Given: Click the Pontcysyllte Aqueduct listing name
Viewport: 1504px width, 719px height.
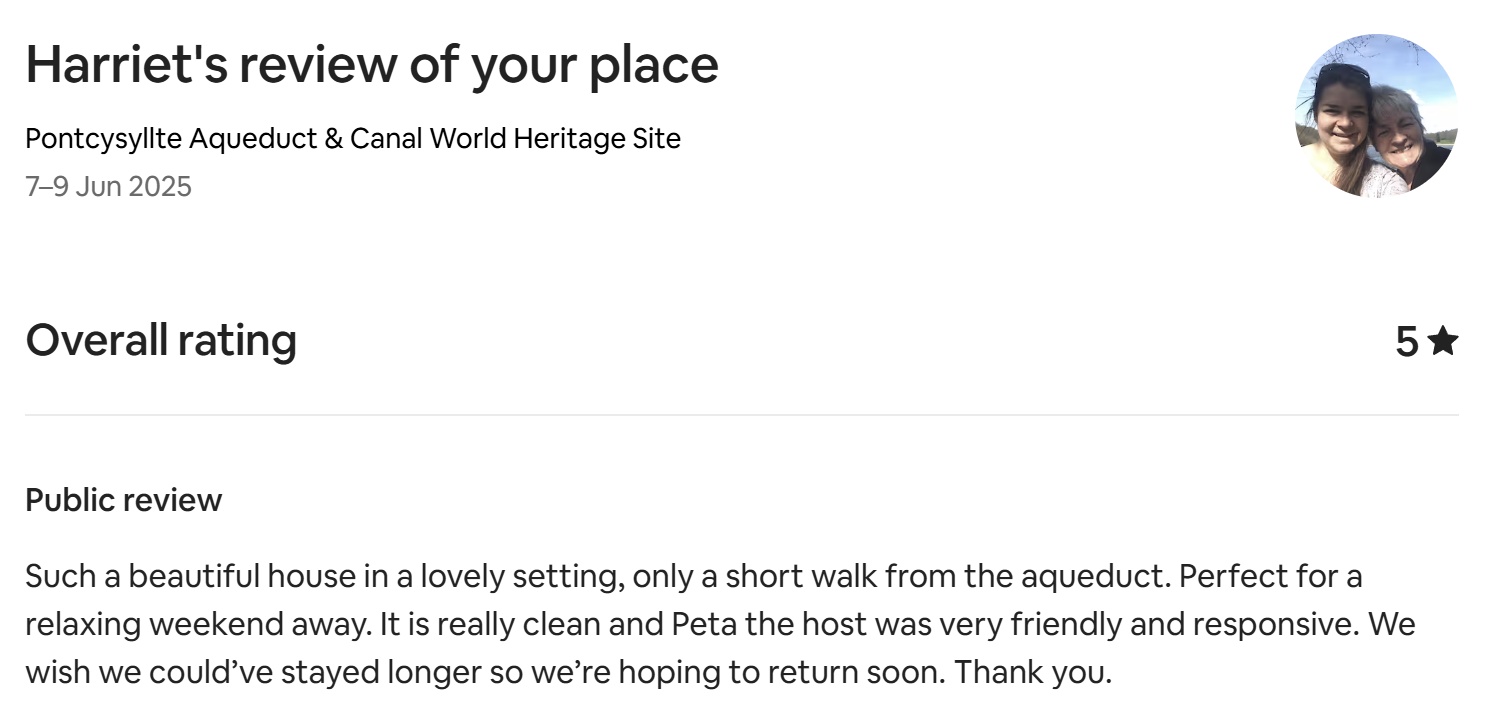Looking at the screenshot, I should coord(352,138).
